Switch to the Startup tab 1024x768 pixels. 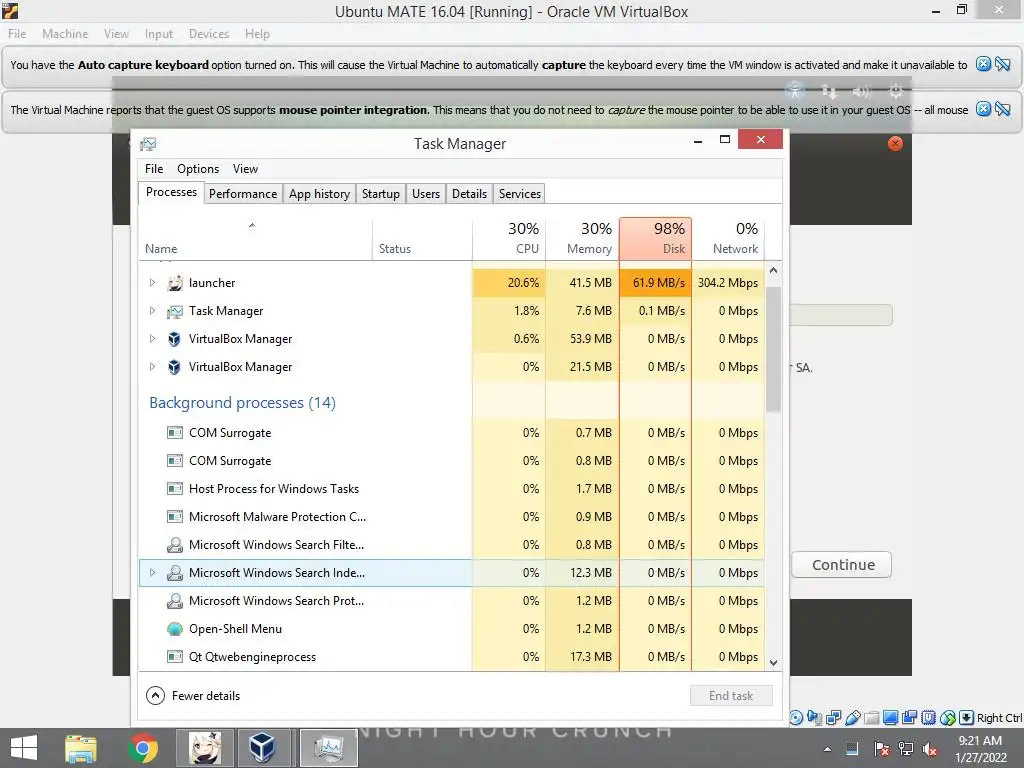(x=381, y=194)
